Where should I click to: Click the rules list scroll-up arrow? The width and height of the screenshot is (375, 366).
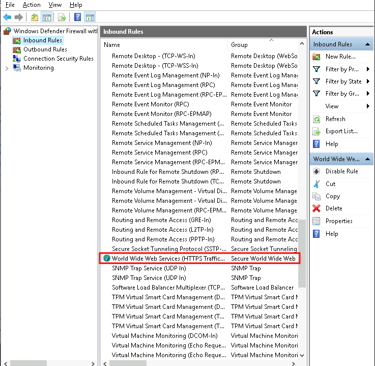coord(302,44)
